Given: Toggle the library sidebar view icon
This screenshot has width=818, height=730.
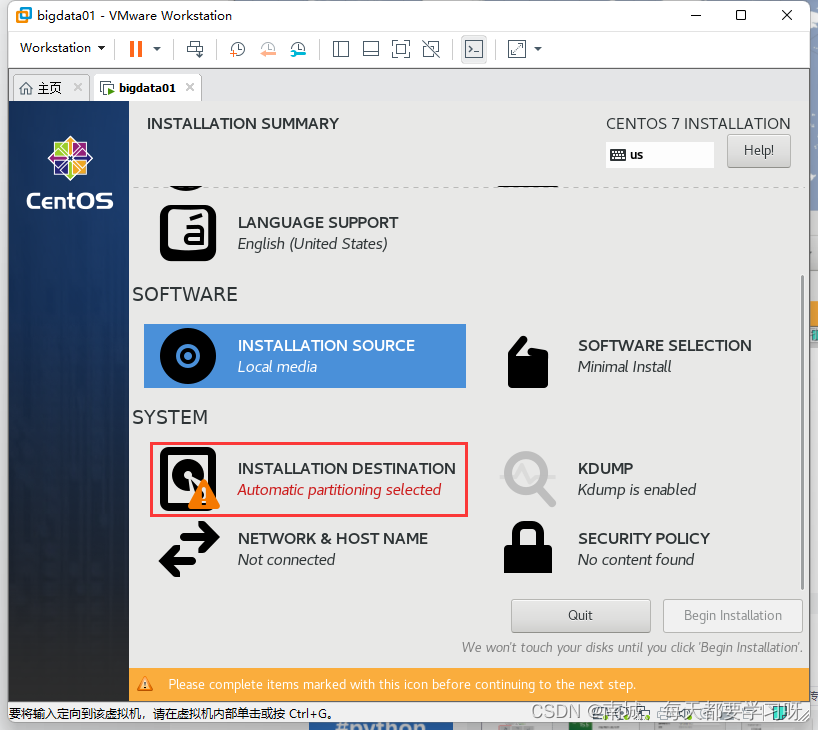Looking at the screenshot, I should (341, 49).
